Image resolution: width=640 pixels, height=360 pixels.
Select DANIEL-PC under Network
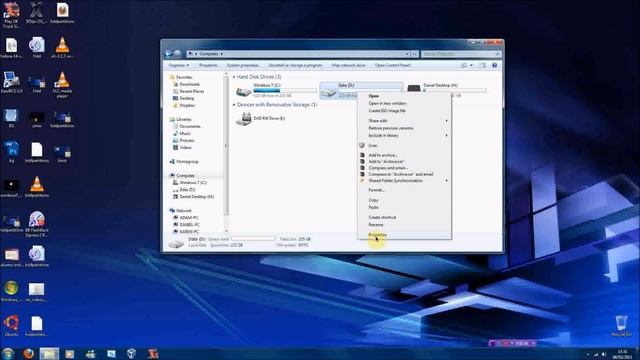click(x=189, y=224)
